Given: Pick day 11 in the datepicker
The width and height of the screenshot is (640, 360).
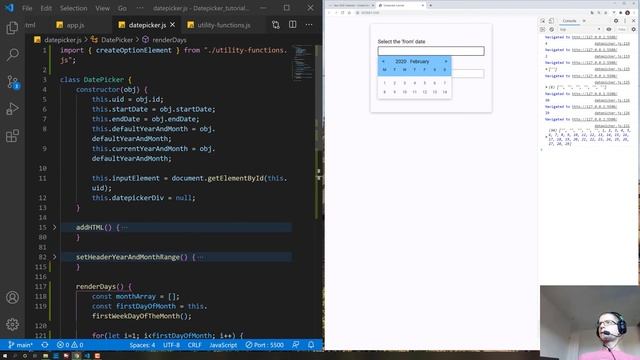Looking at the screenshot, I should [x=414, y=92].
